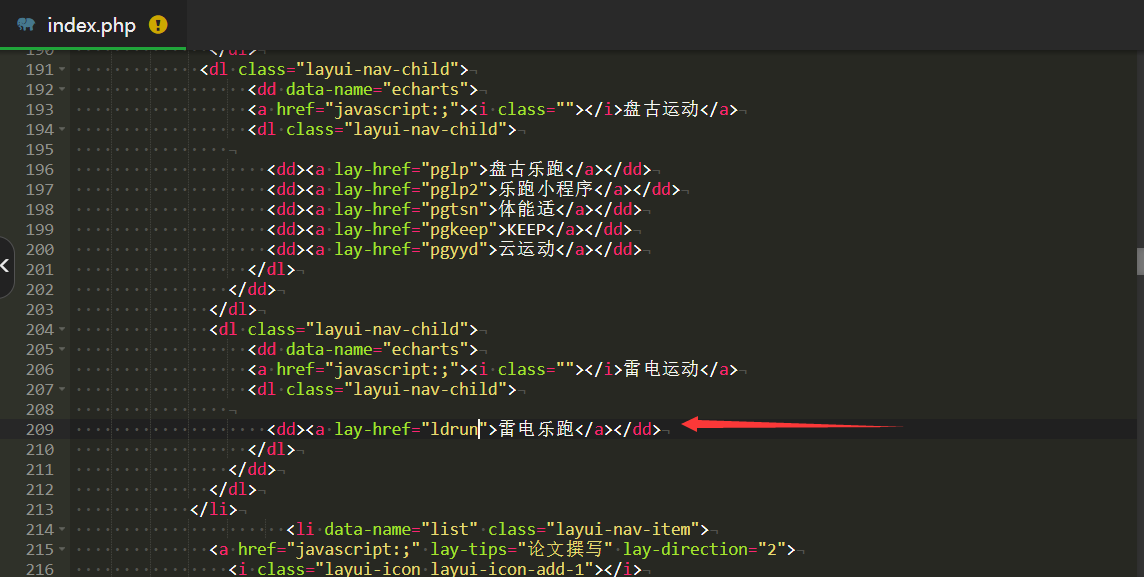
Task: Click the left-arrow sidebar toggle handle
Action: (x=6, y=266)
